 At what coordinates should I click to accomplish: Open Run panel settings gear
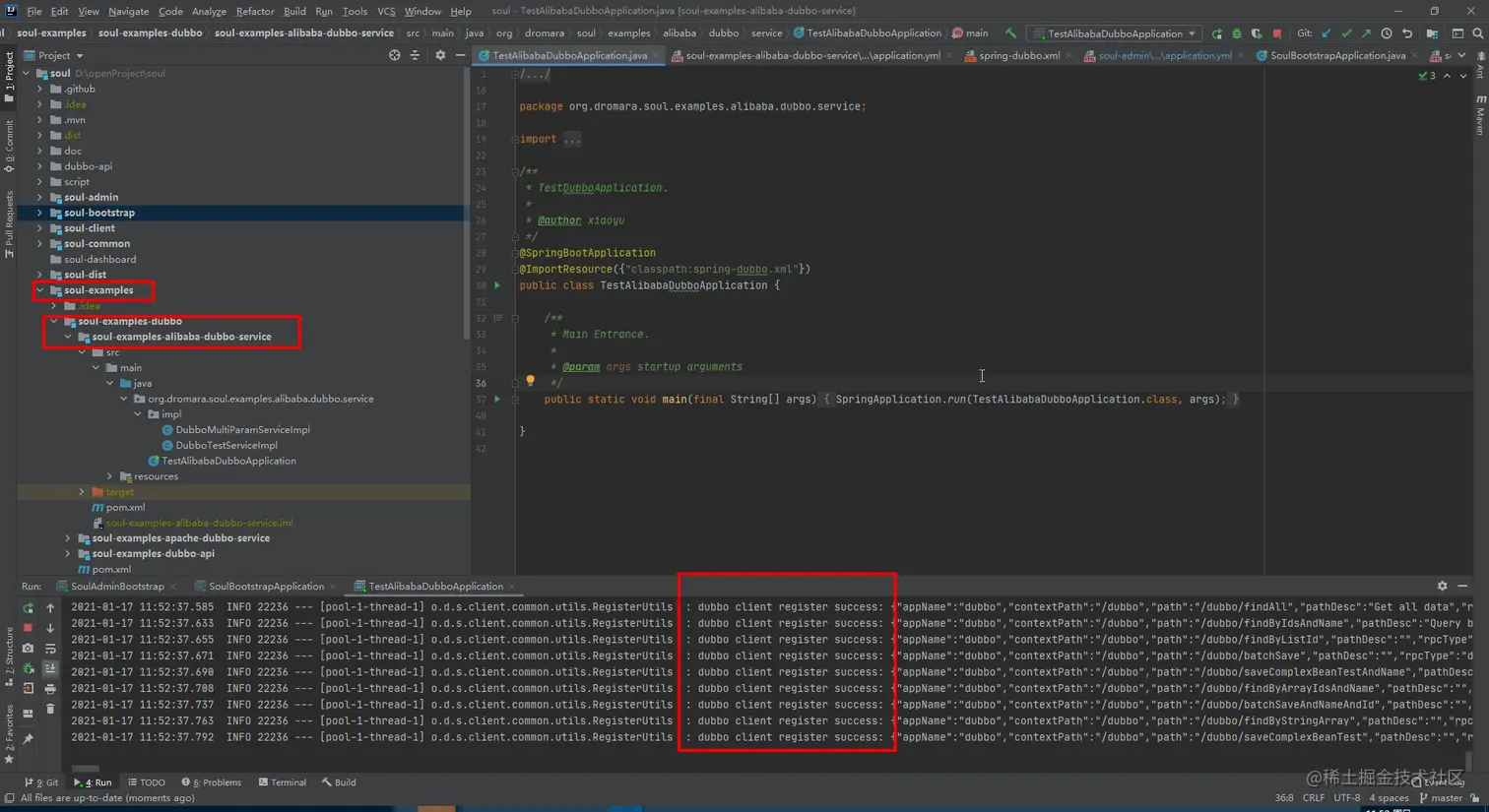click(x=1442, y=586)
